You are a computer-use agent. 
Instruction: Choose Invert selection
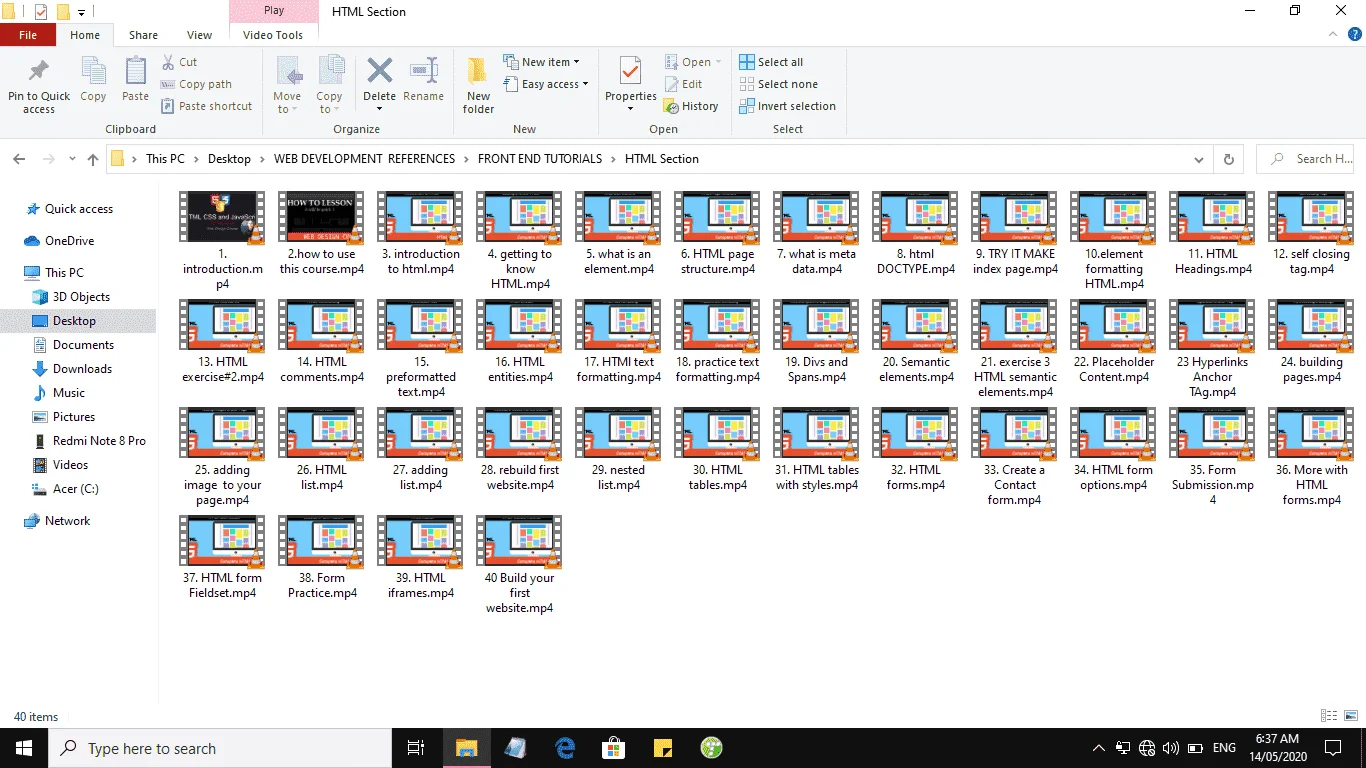click(787, 106)
